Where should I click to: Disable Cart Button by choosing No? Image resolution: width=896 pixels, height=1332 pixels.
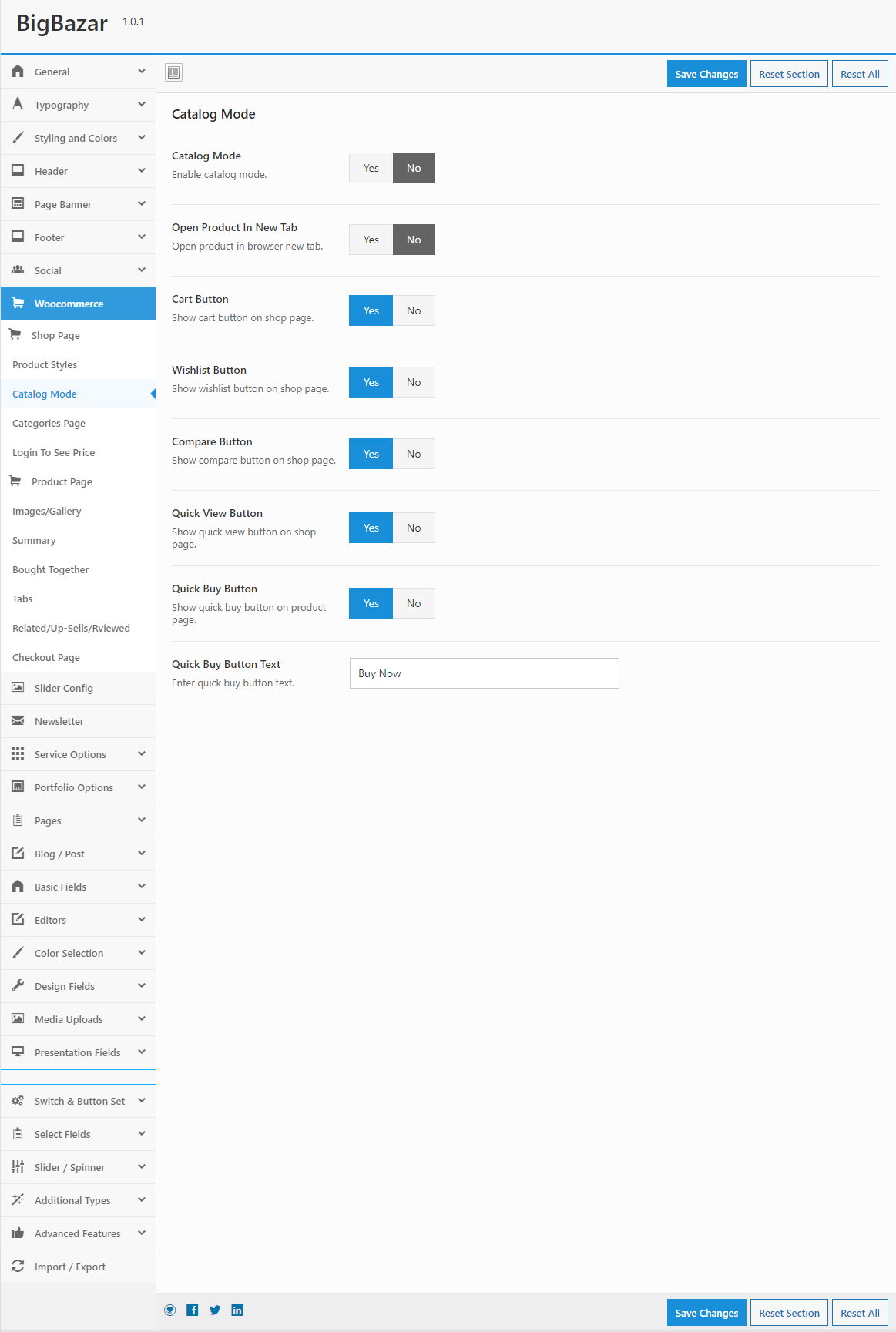click(414, 310)
